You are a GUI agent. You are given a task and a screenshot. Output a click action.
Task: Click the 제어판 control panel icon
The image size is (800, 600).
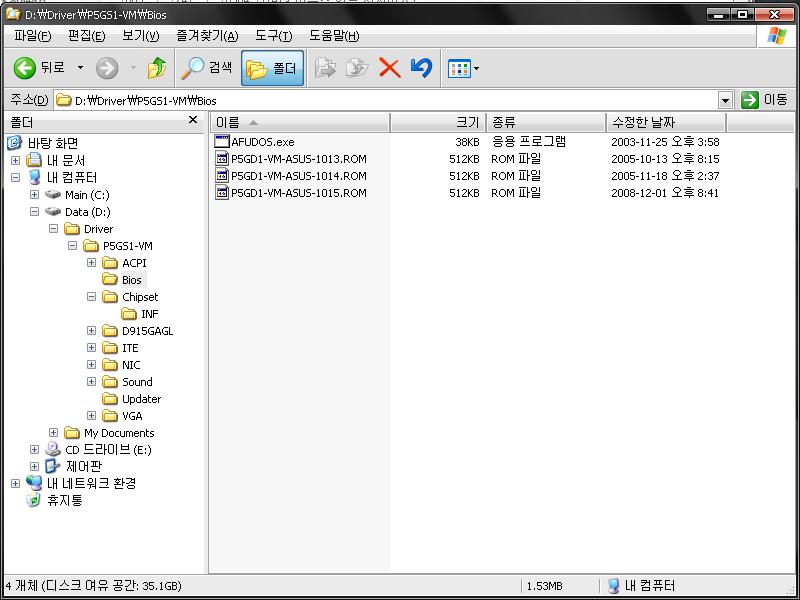(53, 466)
